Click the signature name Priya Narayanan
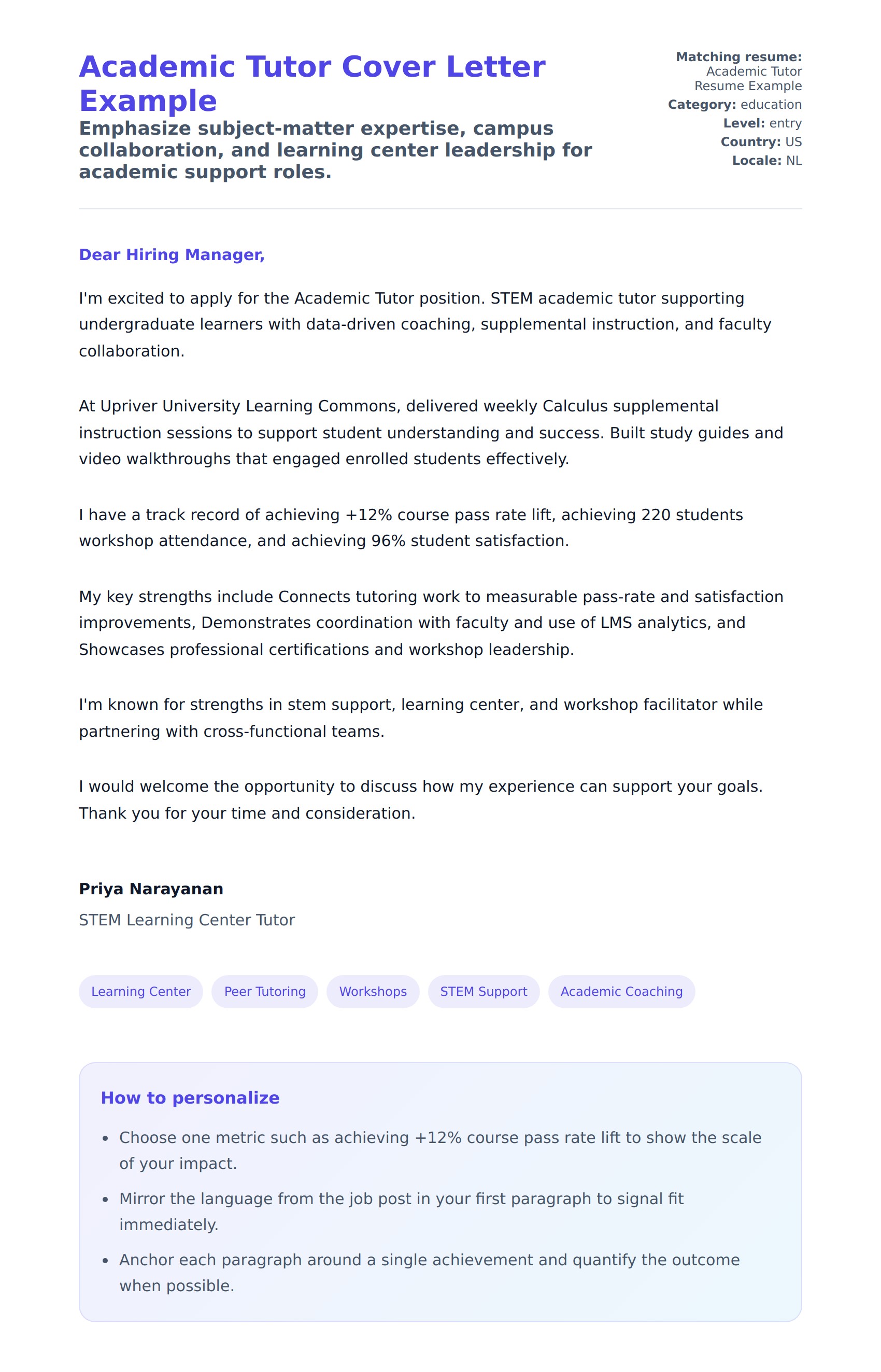The height and width of the screenshot is (1372, 881). 151,889
